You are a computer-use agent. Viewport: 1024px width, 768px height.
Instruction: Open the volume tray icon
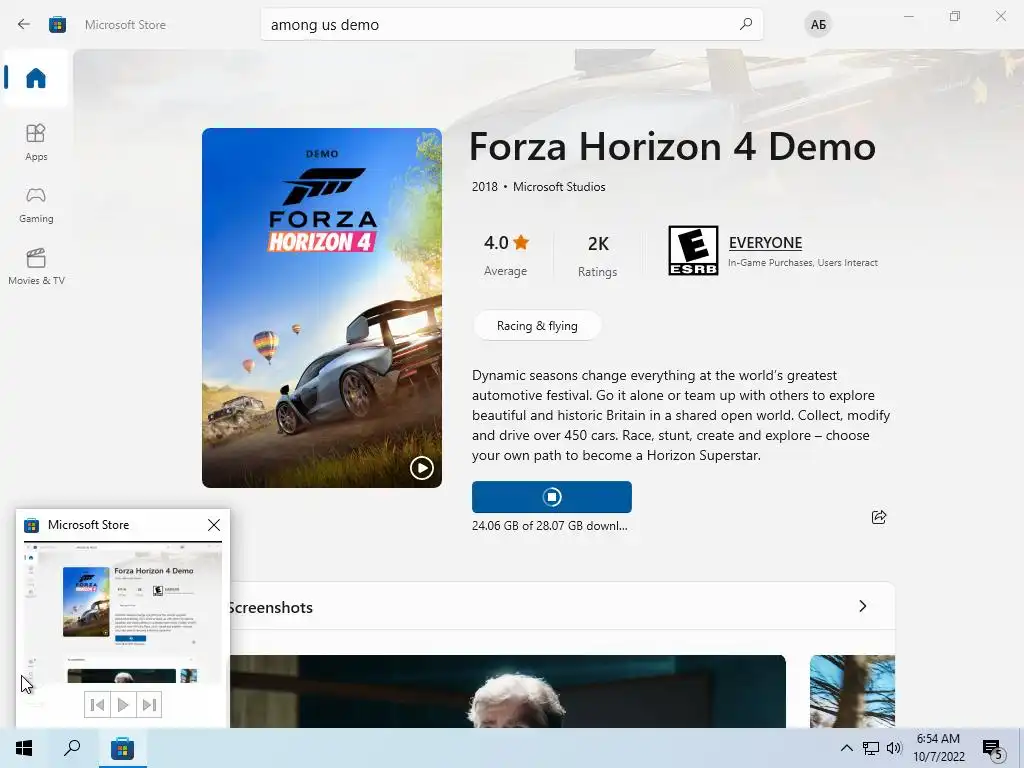tap(894, 748)
